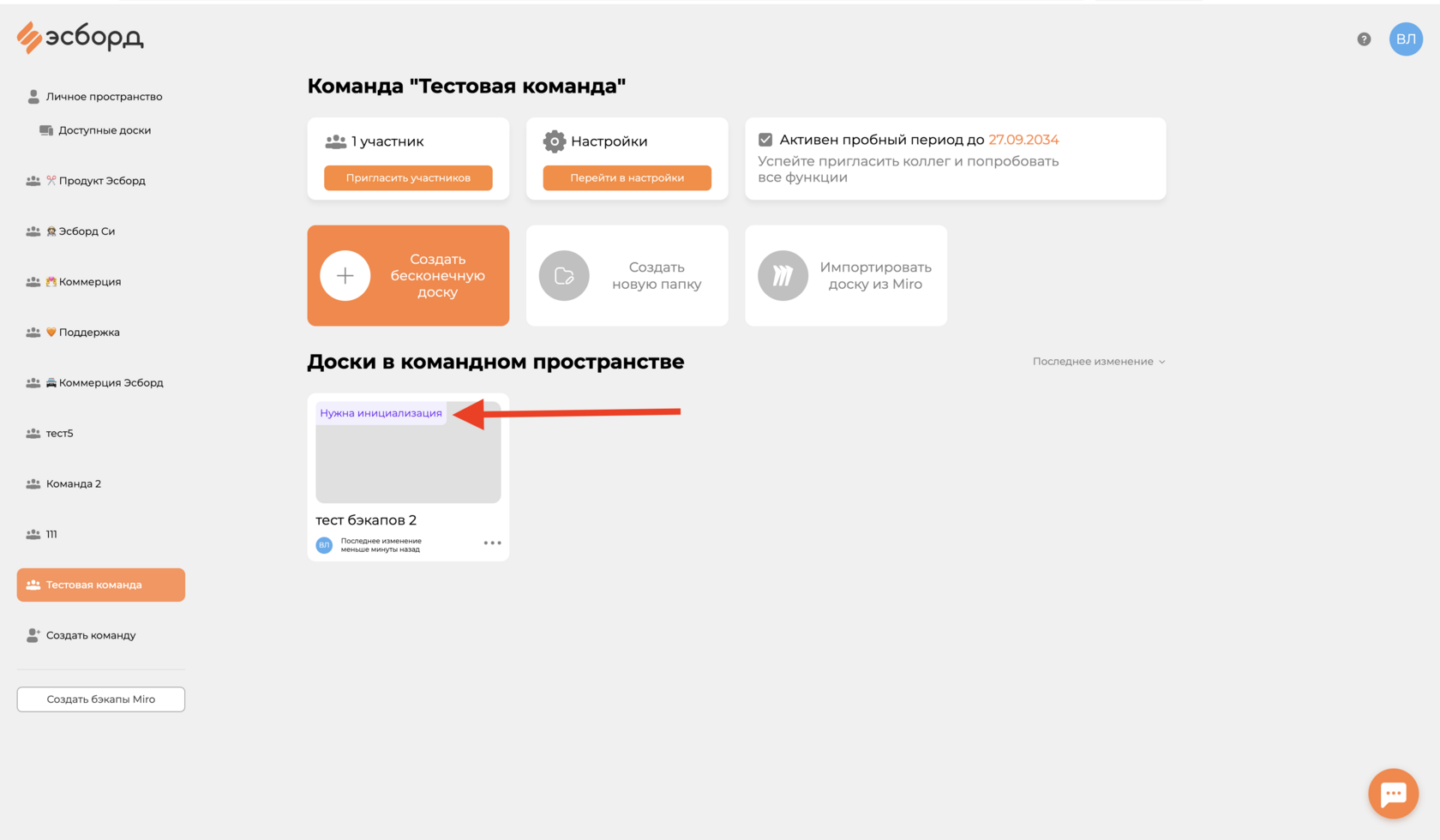Click plus icon to create infinite board
This screenshot has width=1440, height=840.
coord(345,275)
